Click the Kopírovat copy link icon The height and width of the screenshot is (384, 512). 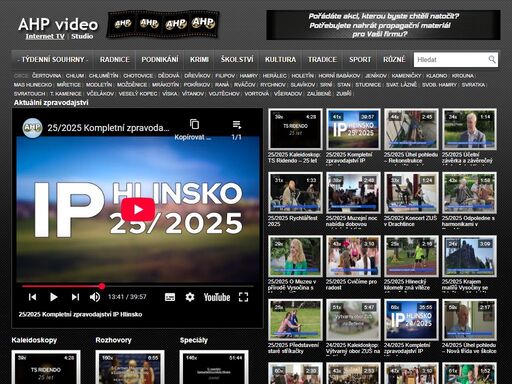point(194,124)
